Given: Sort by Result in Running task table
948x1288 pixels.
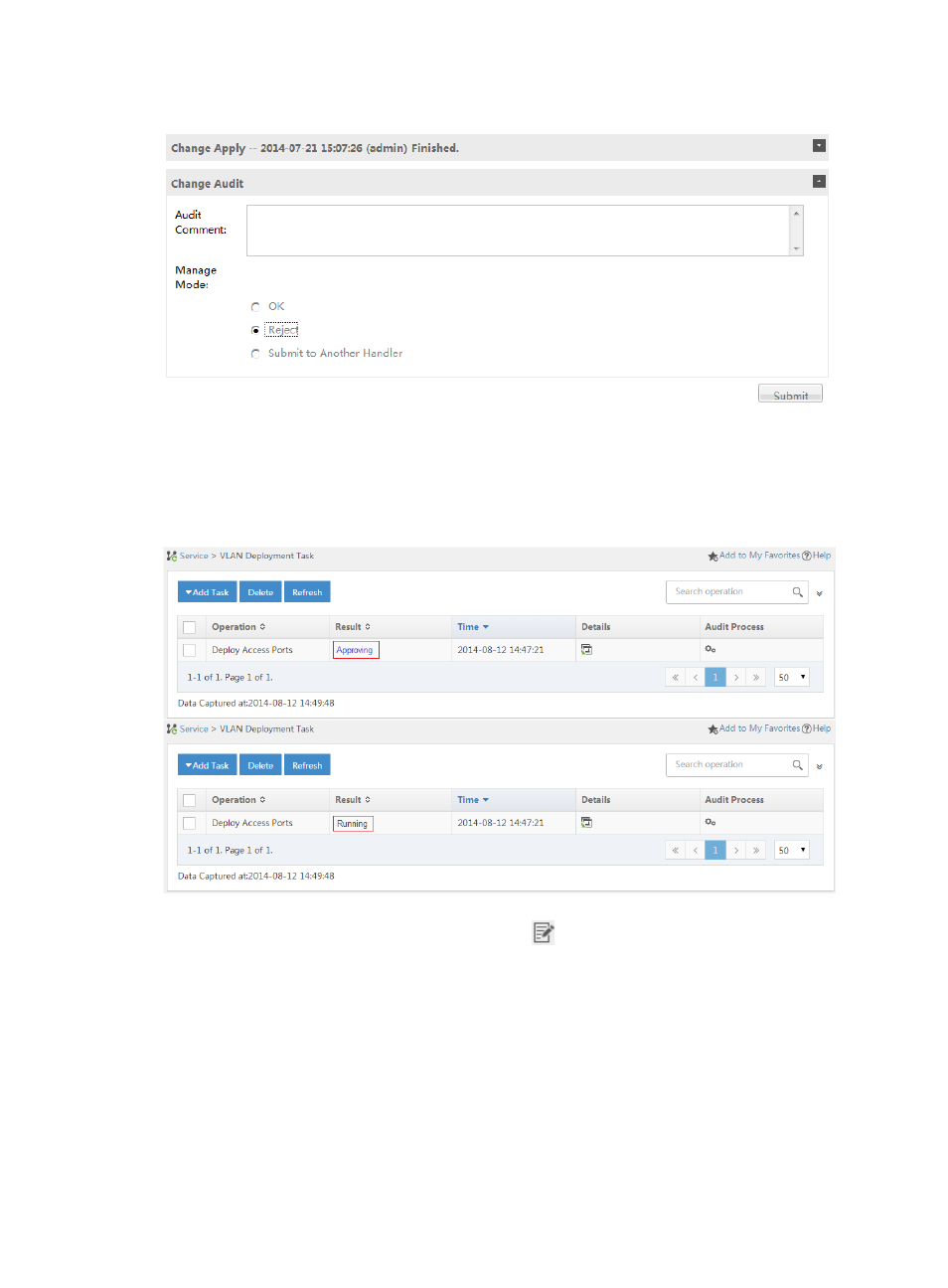Looking at the screenshot, I should point(353,800).
